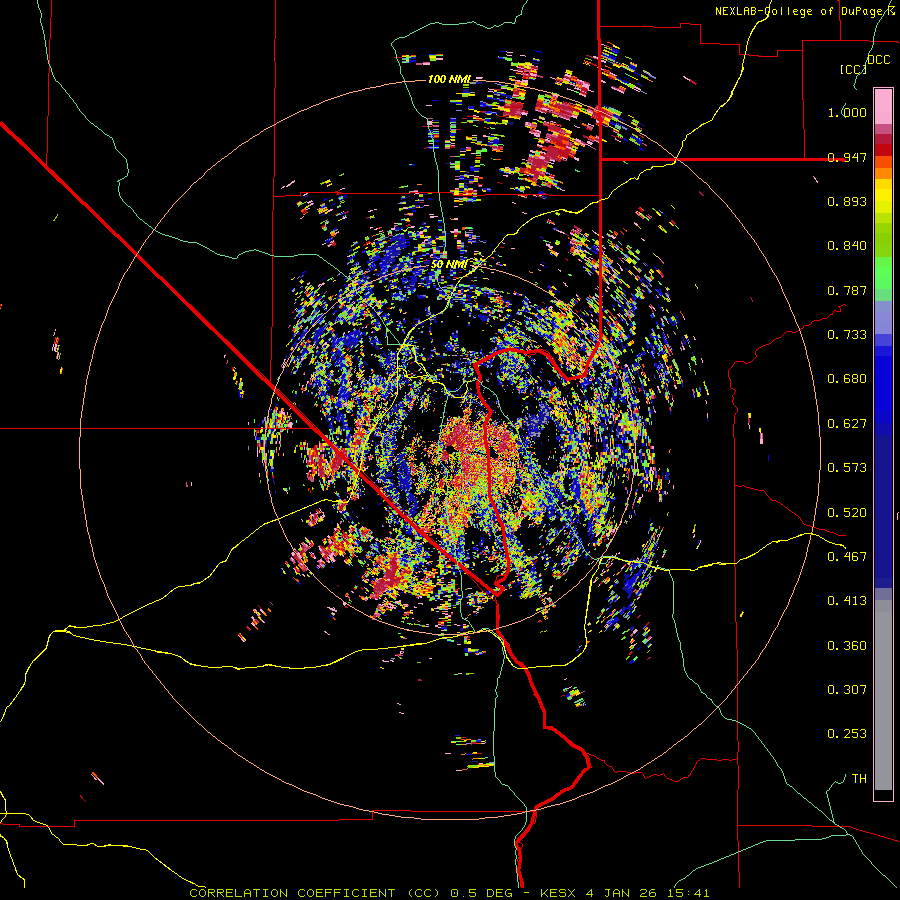This screenshot has width=900, height=900.
Task: Select the 0.893 color scale value
Action: tap(847, 201)
